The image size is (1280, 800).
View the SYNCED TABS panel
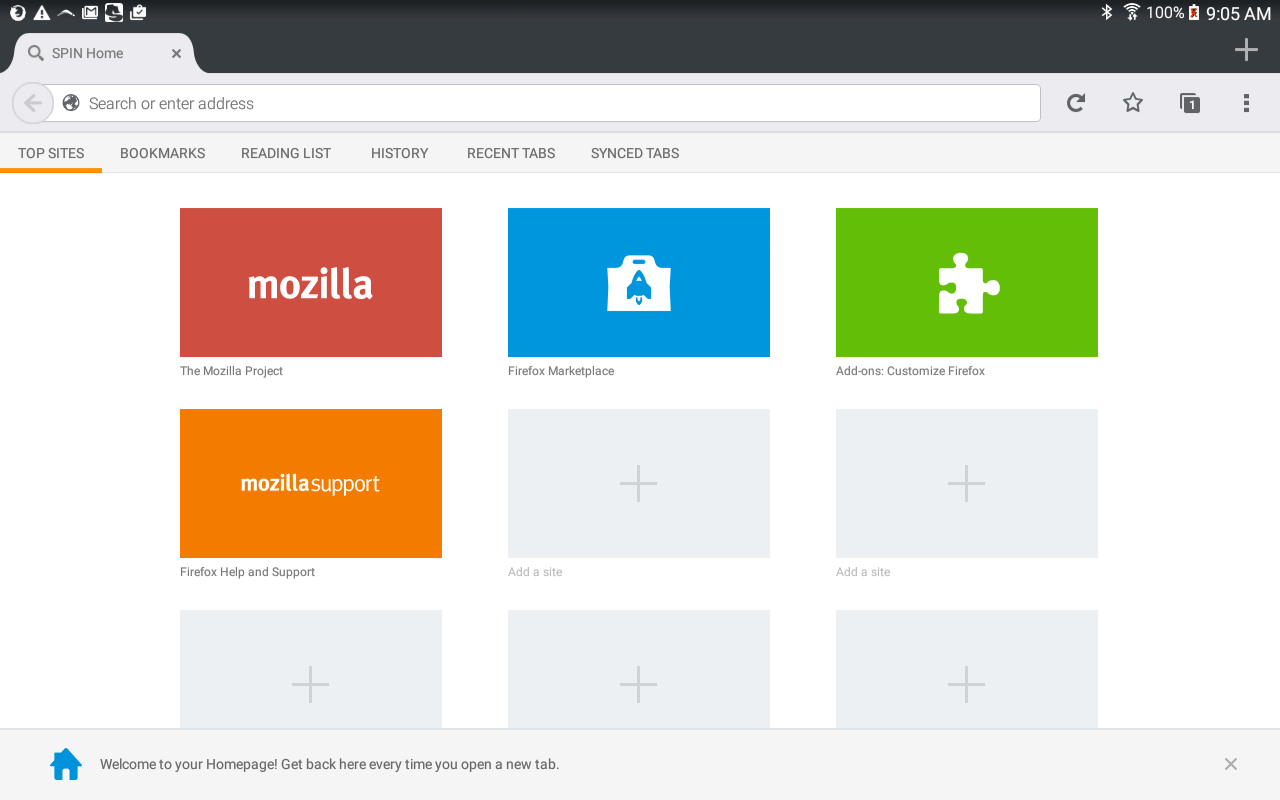tap(635, 153)
